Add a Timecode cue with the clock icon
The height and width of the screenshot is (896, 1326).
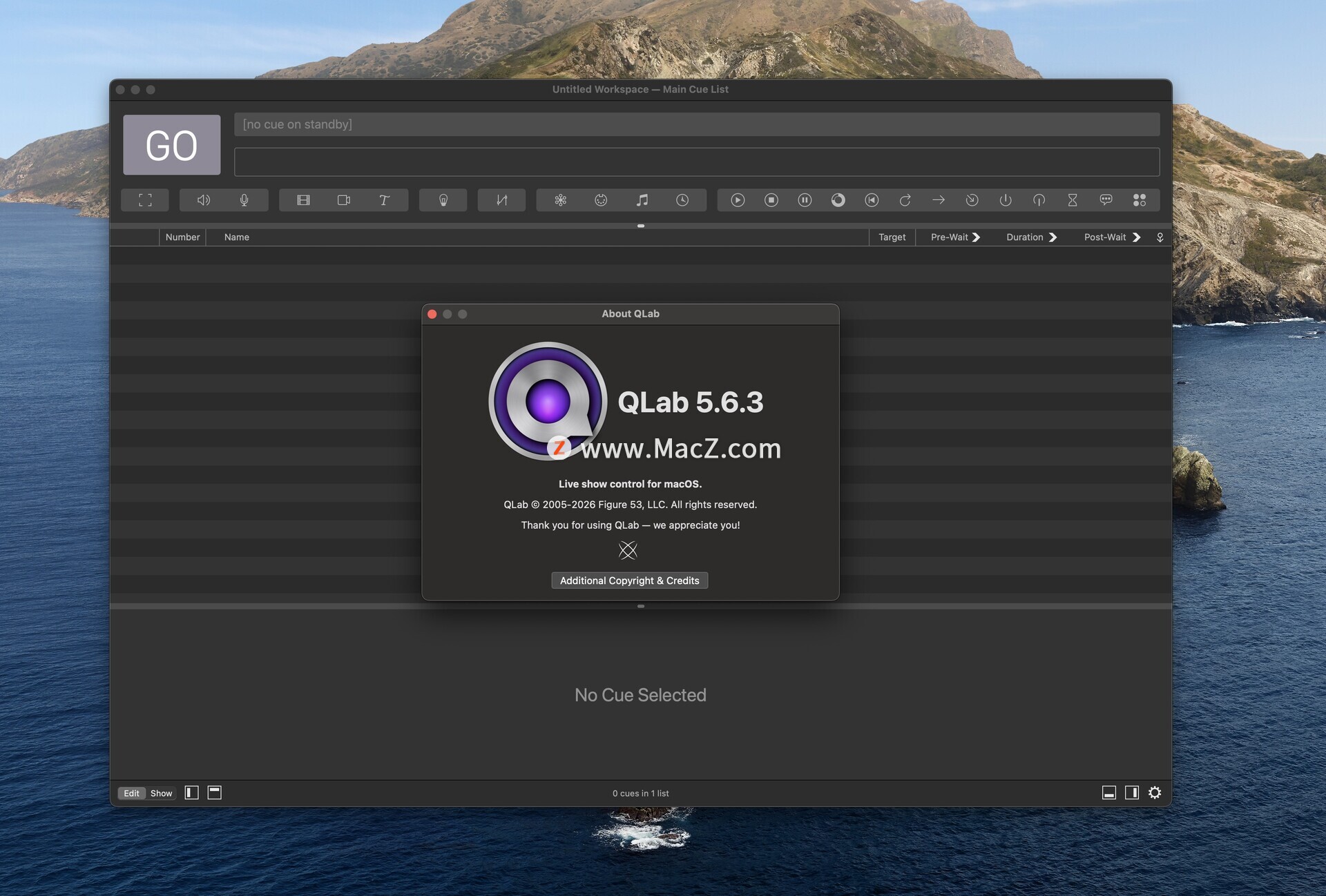coord(682,200)
